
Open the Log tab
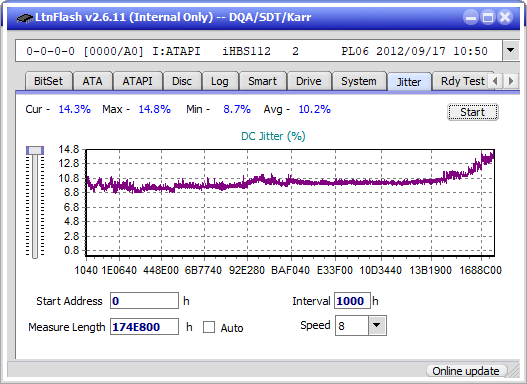click(x=219, y=81)
